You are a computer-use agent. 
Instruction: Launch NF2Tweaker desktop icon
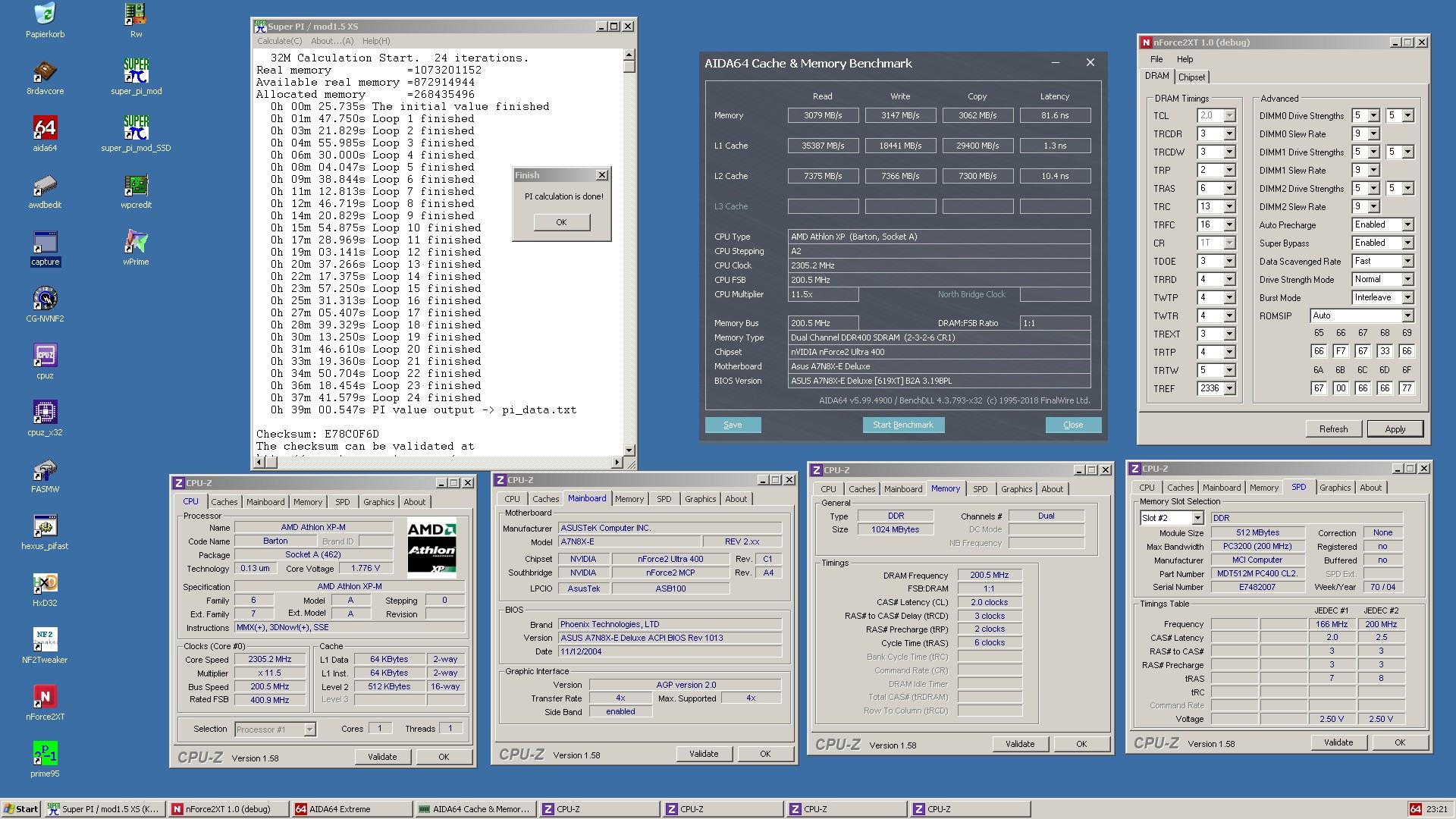pyautogui.click(x=45, y=646)
